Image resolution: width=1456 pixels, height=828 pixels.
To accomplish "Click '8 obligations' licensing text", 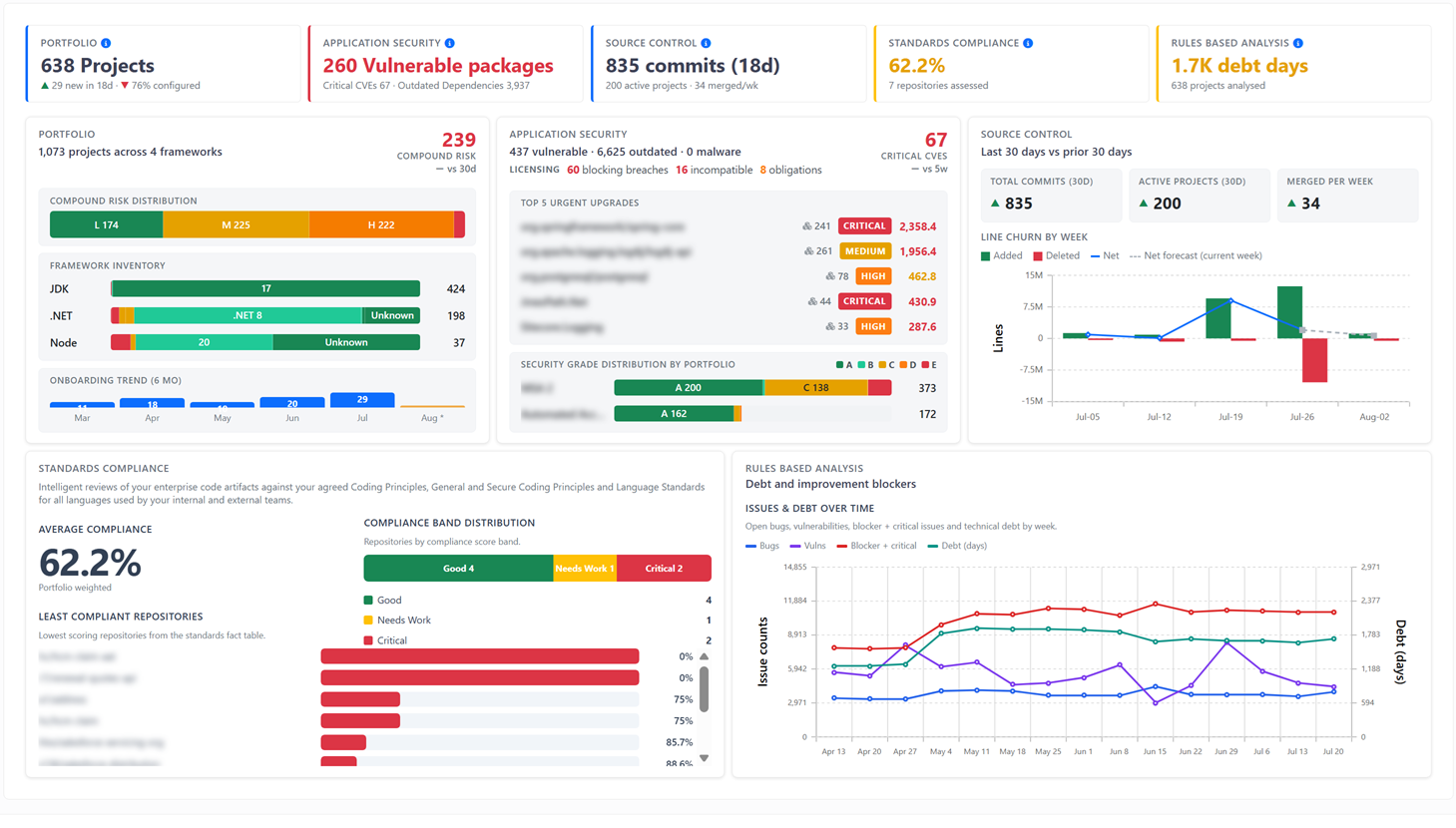I will pyautogui.click(x=791, y=171).
